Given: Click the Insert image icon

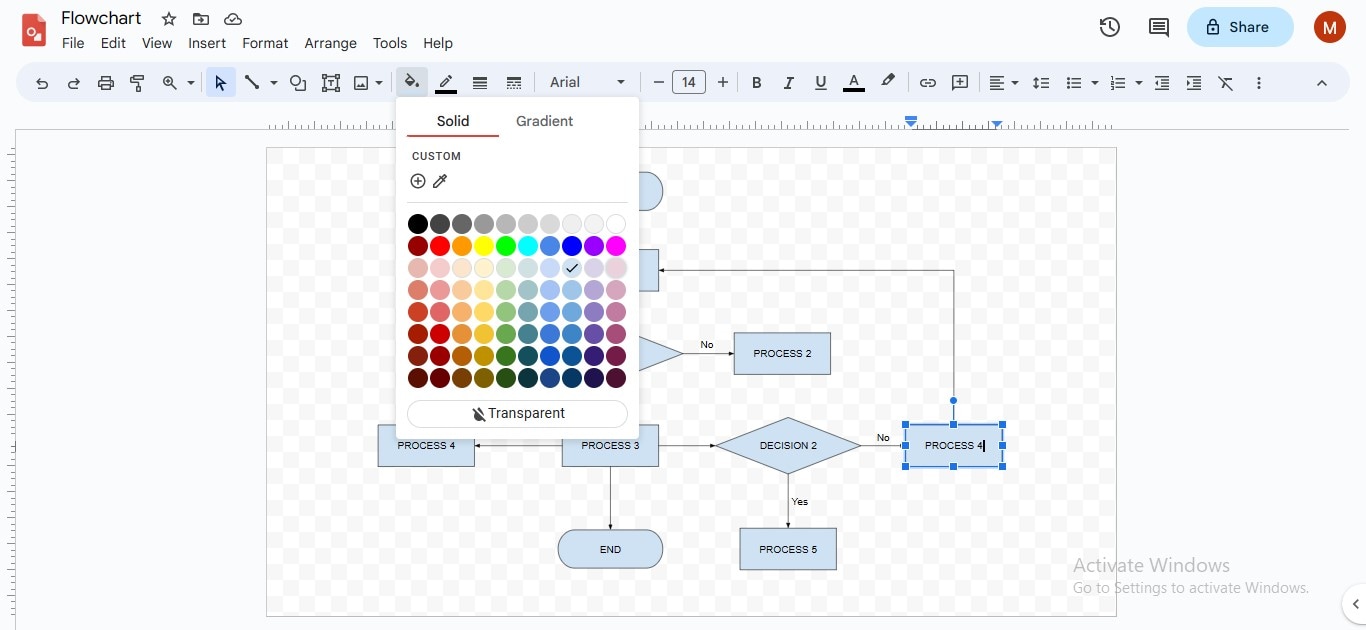Looking at the screenshot, I should [x=361, y=83].
